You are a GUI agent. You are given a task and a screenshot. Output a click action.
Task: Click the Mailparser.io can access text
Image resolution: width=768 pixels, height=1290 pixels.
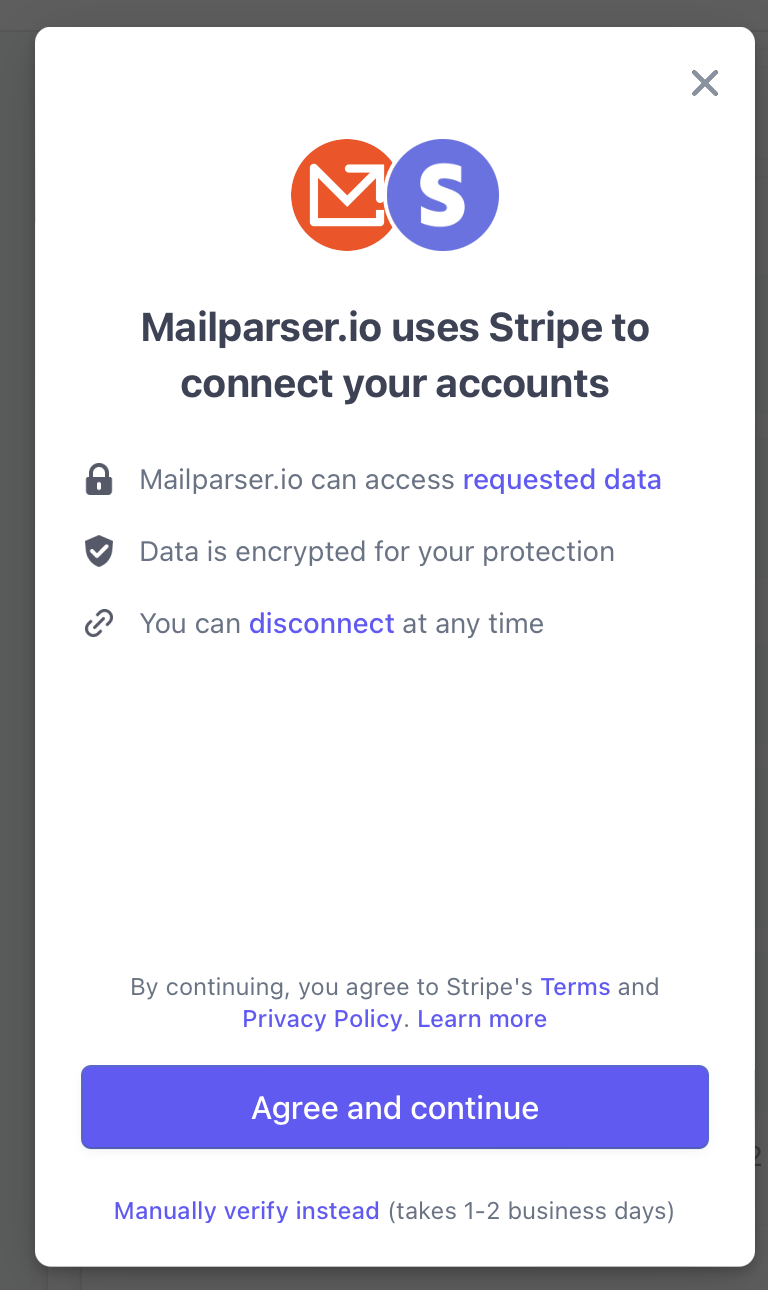click(297, 480)
